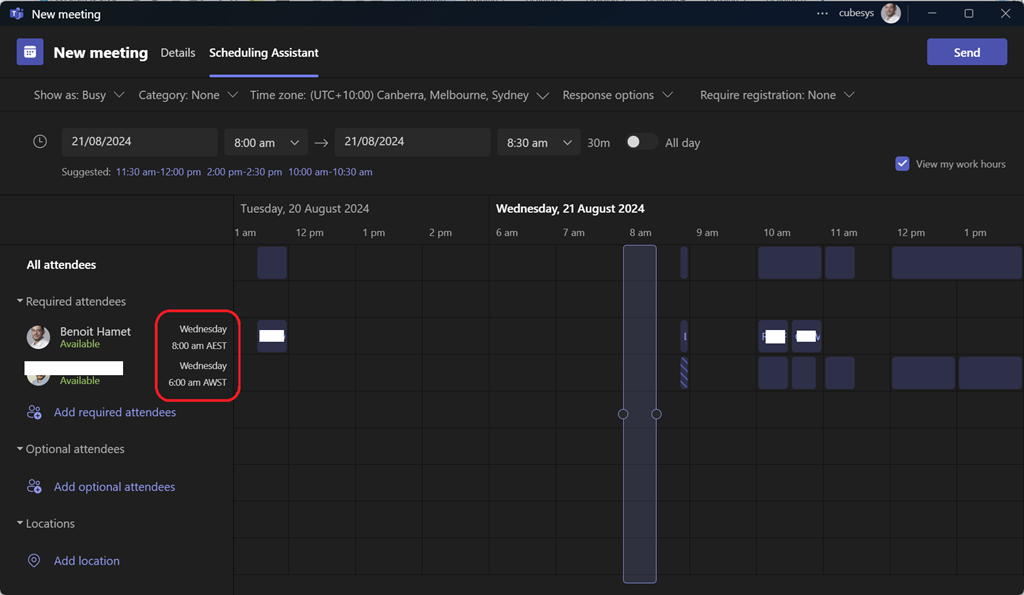Click the Teams logo in title bar
The height and width of the screenshot is (595, 1024).
click(16, 14)
